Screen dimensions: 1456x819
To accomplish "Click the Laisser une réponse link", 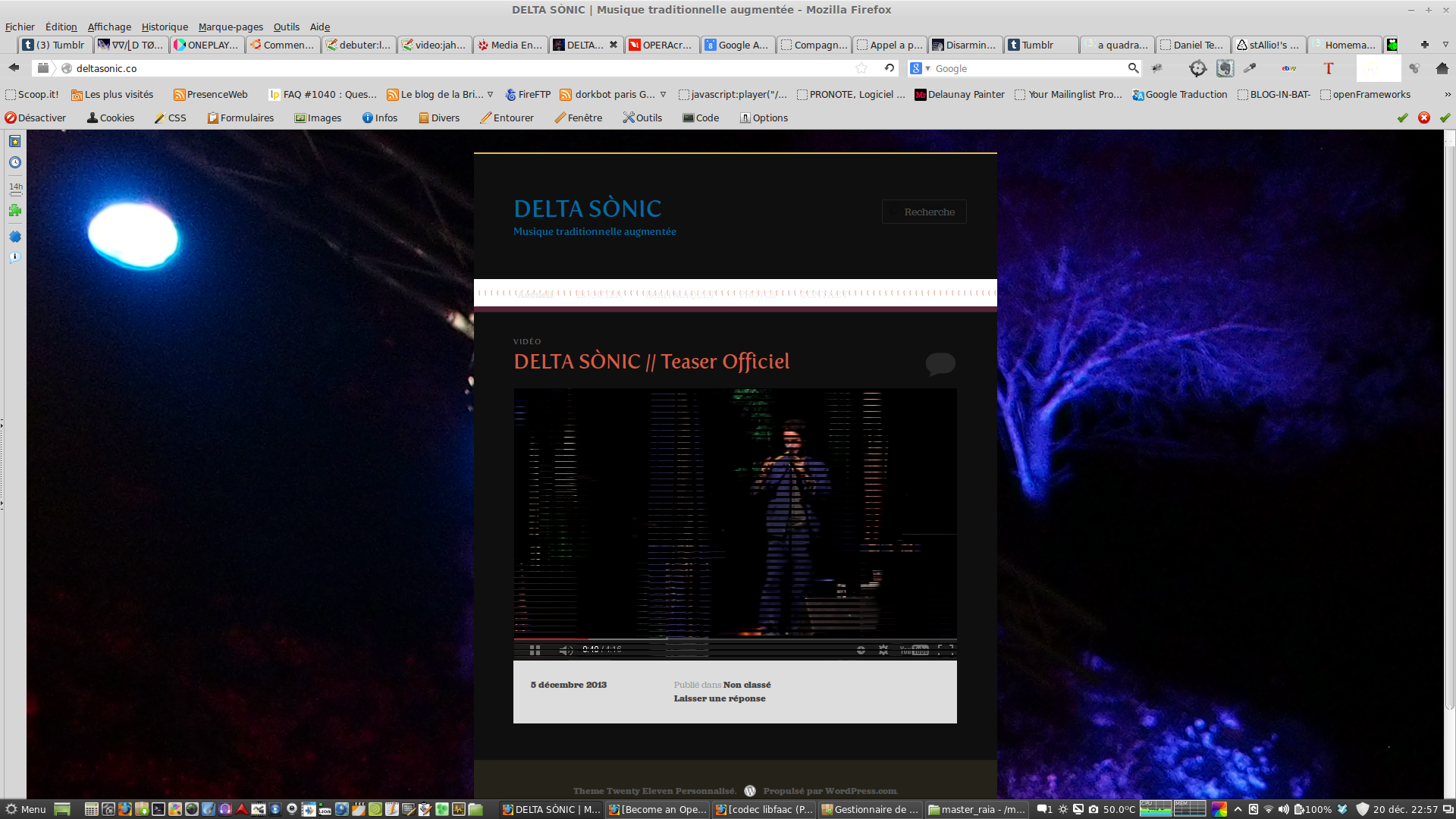I will [719, 698].
